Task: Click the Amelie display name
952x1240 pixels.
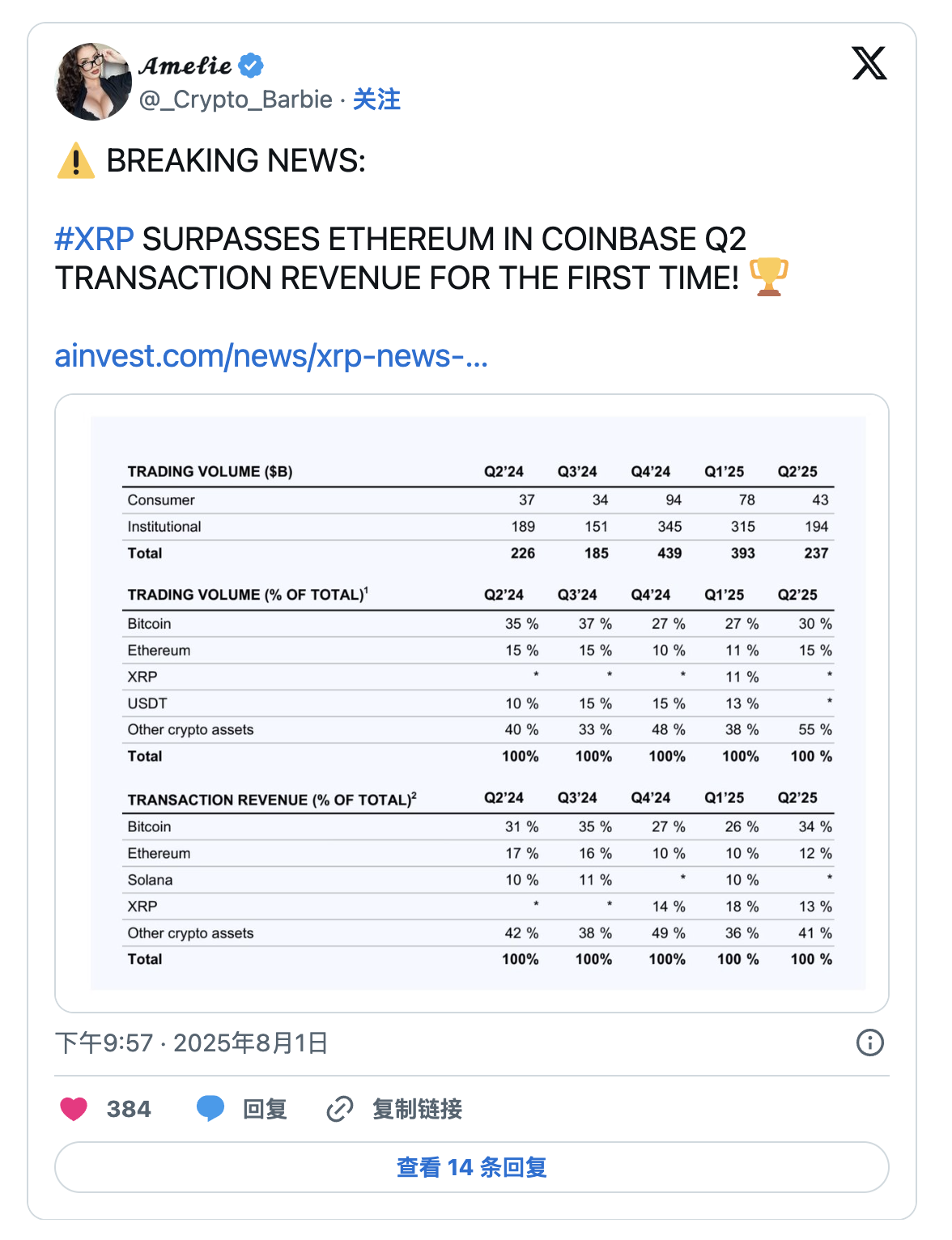Action: coord(185,66)
